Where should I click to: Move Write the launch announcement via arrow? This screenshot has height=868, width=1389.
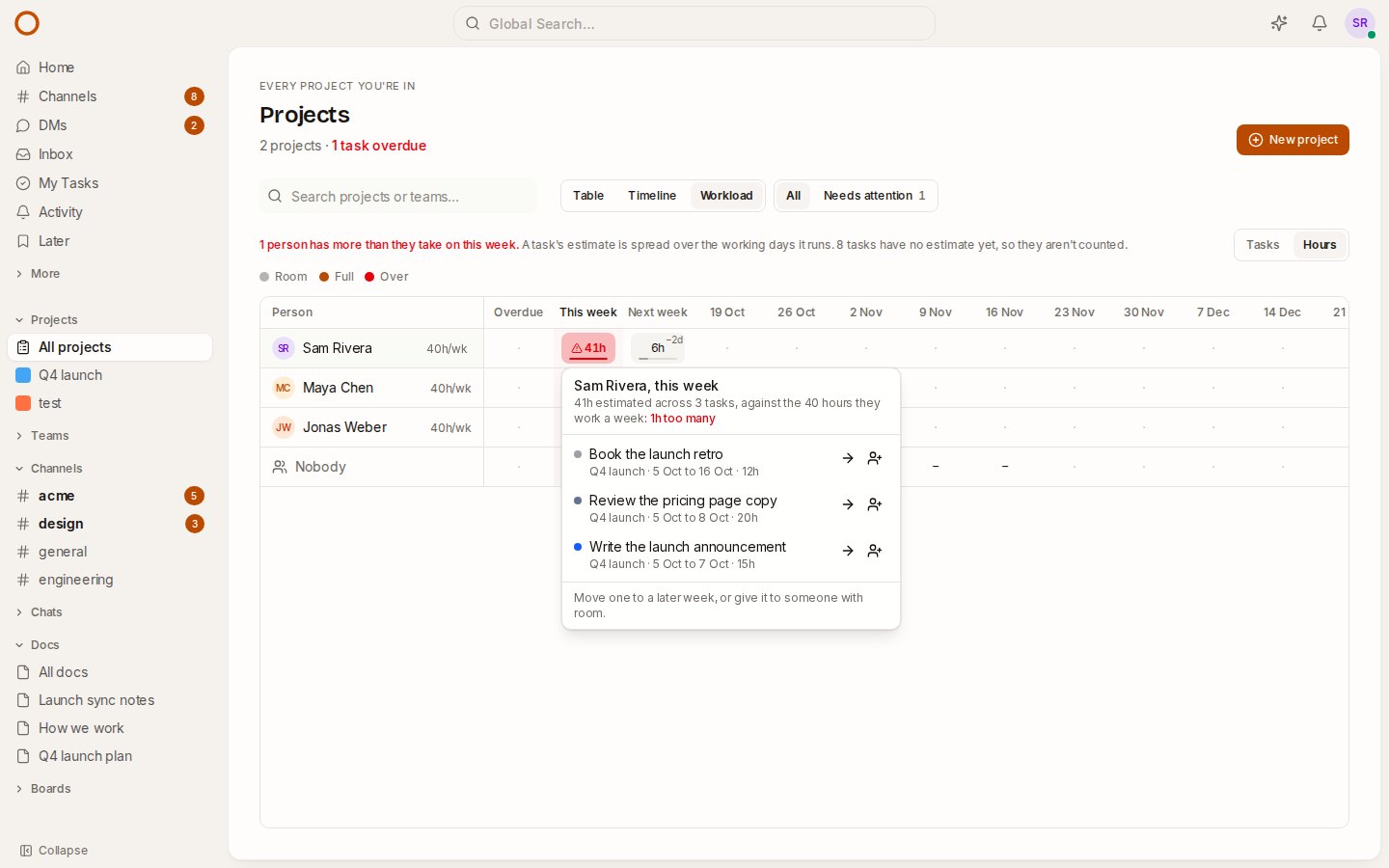[848, 551]
